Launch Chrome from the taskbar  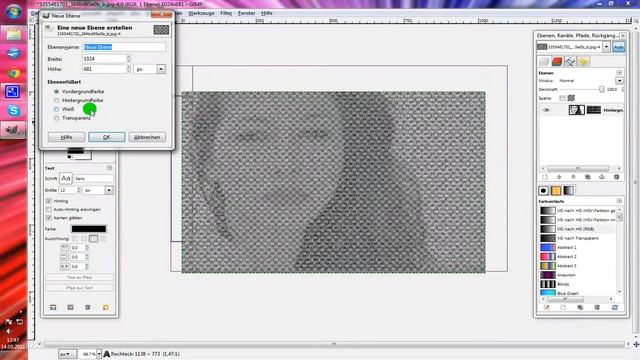pos(13,73)
